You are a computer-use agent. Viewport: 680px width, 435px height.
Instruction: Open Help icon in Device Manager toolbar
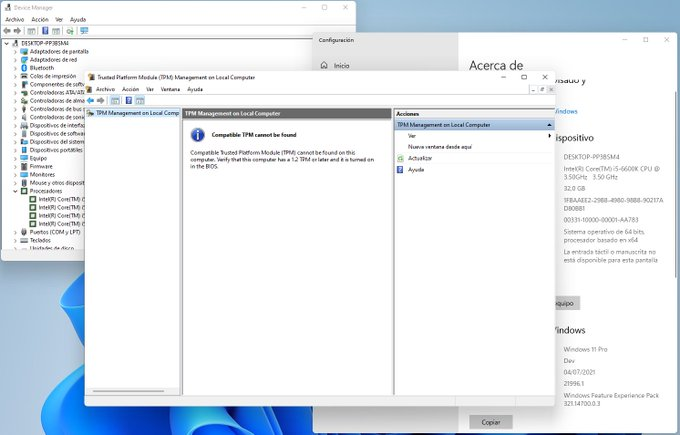click(45, 31)
